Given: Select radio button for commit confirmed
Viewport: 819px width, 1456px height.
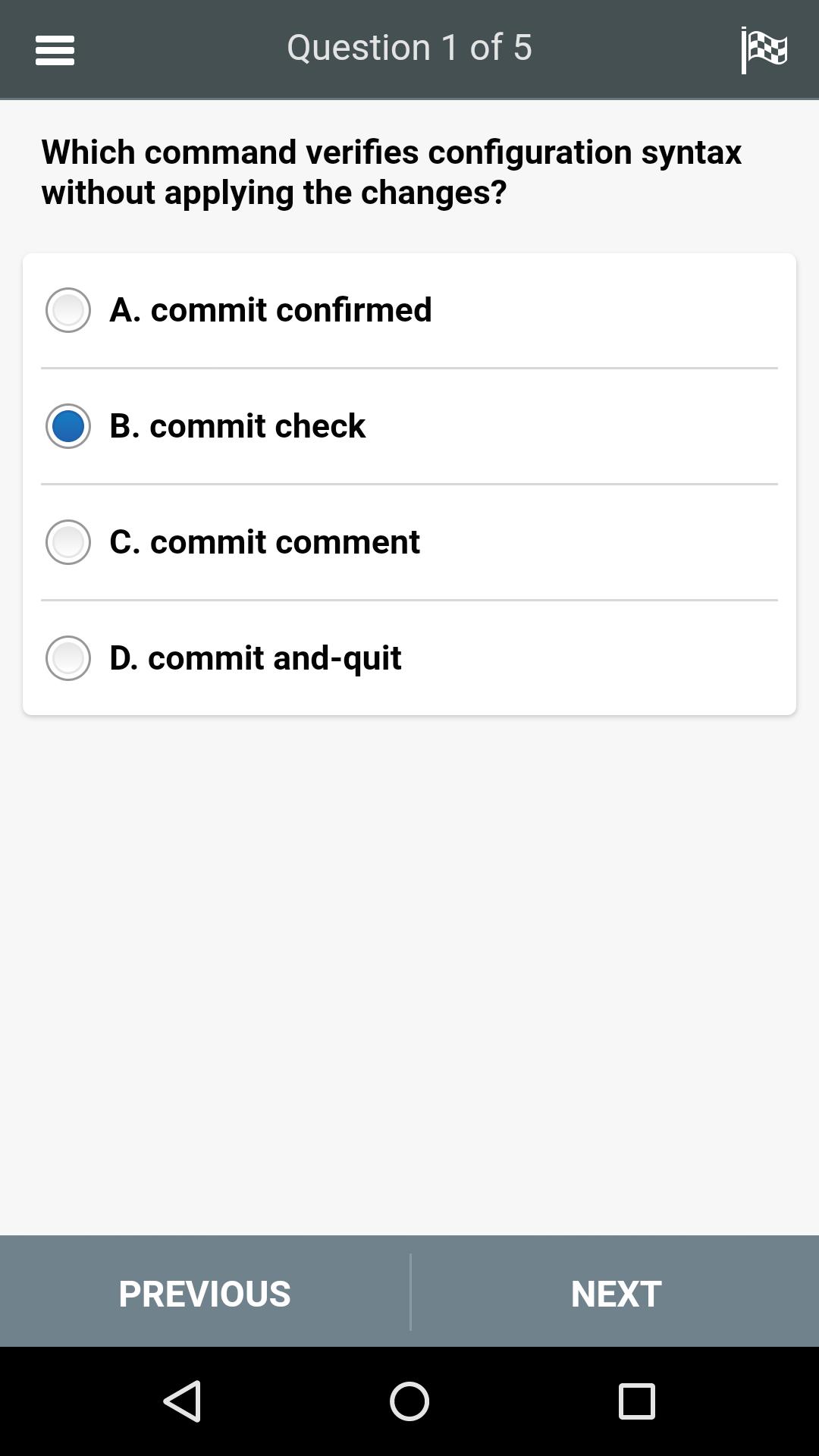Looking at the screenshot, I should click(68, 310).
